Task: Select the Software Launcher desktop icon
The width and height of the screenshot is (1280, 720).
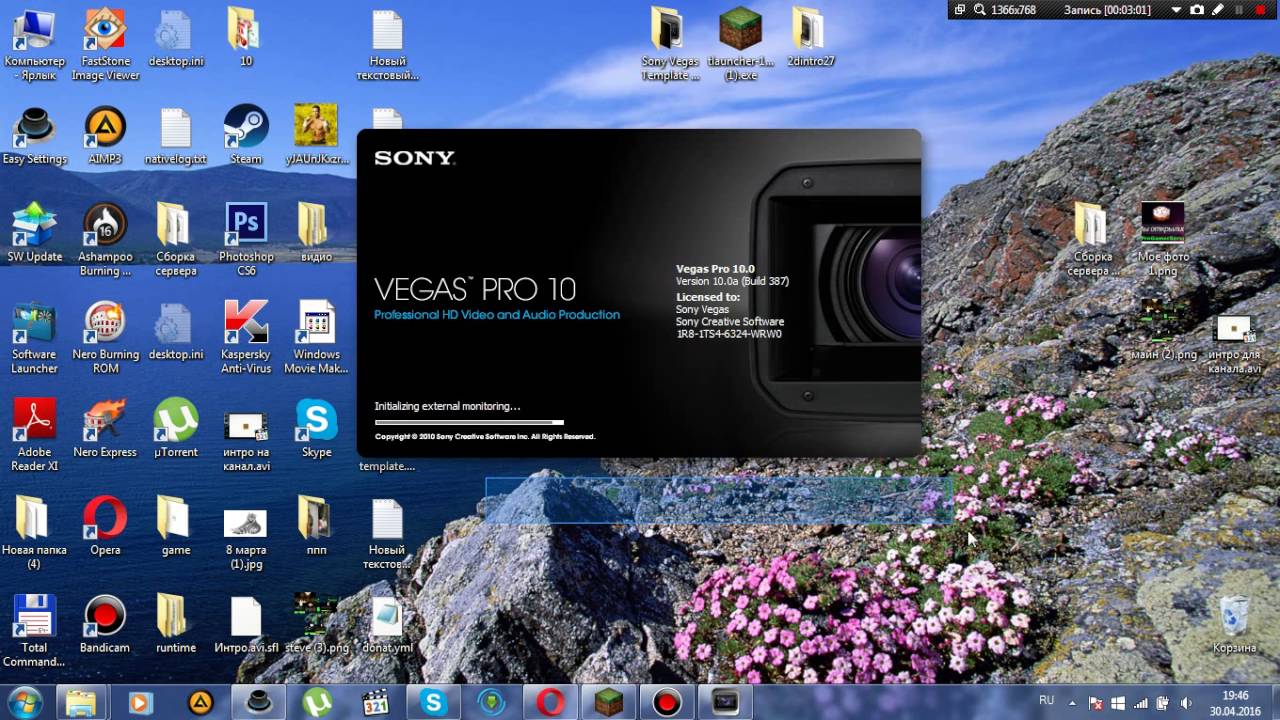Action: 34,338
